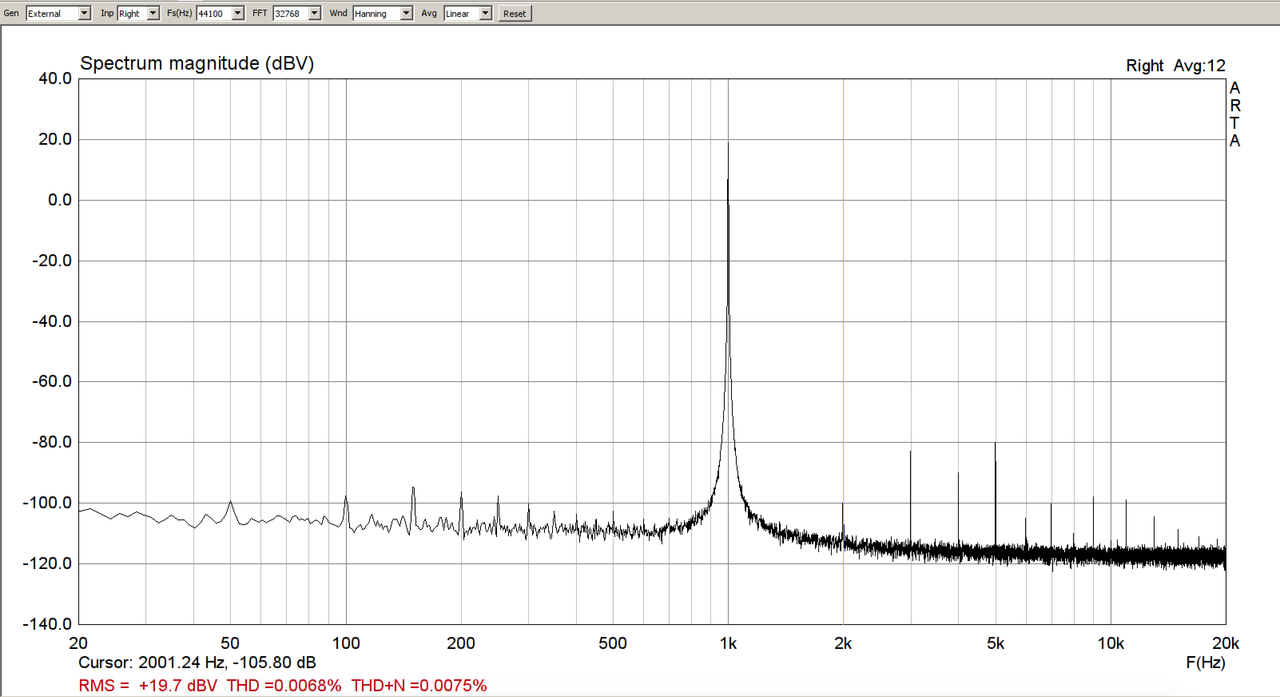Click the 0.0 y-axis label

pos(60,200)
